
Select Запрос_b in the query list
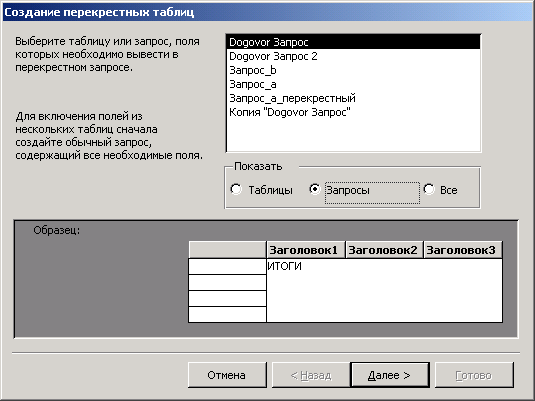pyautogui.click(x=353, y=70)
